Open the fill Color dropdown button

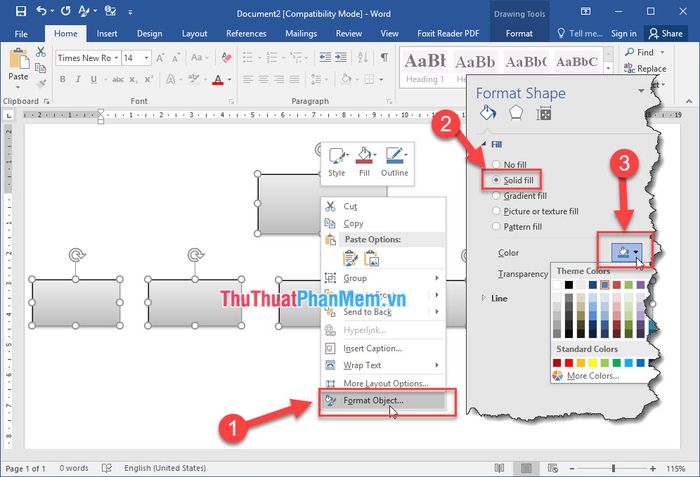coord(625,252)
